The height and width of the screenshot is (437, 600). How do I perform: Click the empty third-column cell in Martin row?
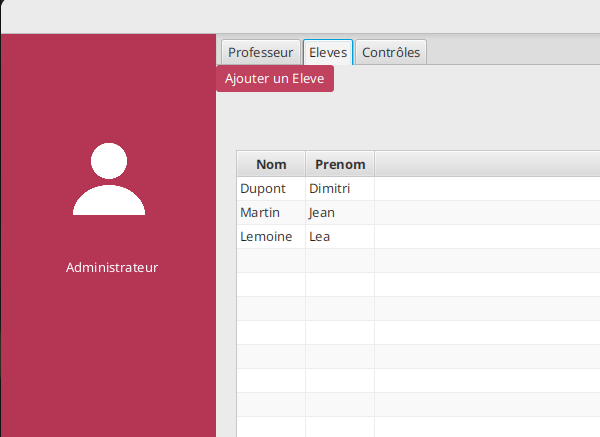[x=486, y=212]
